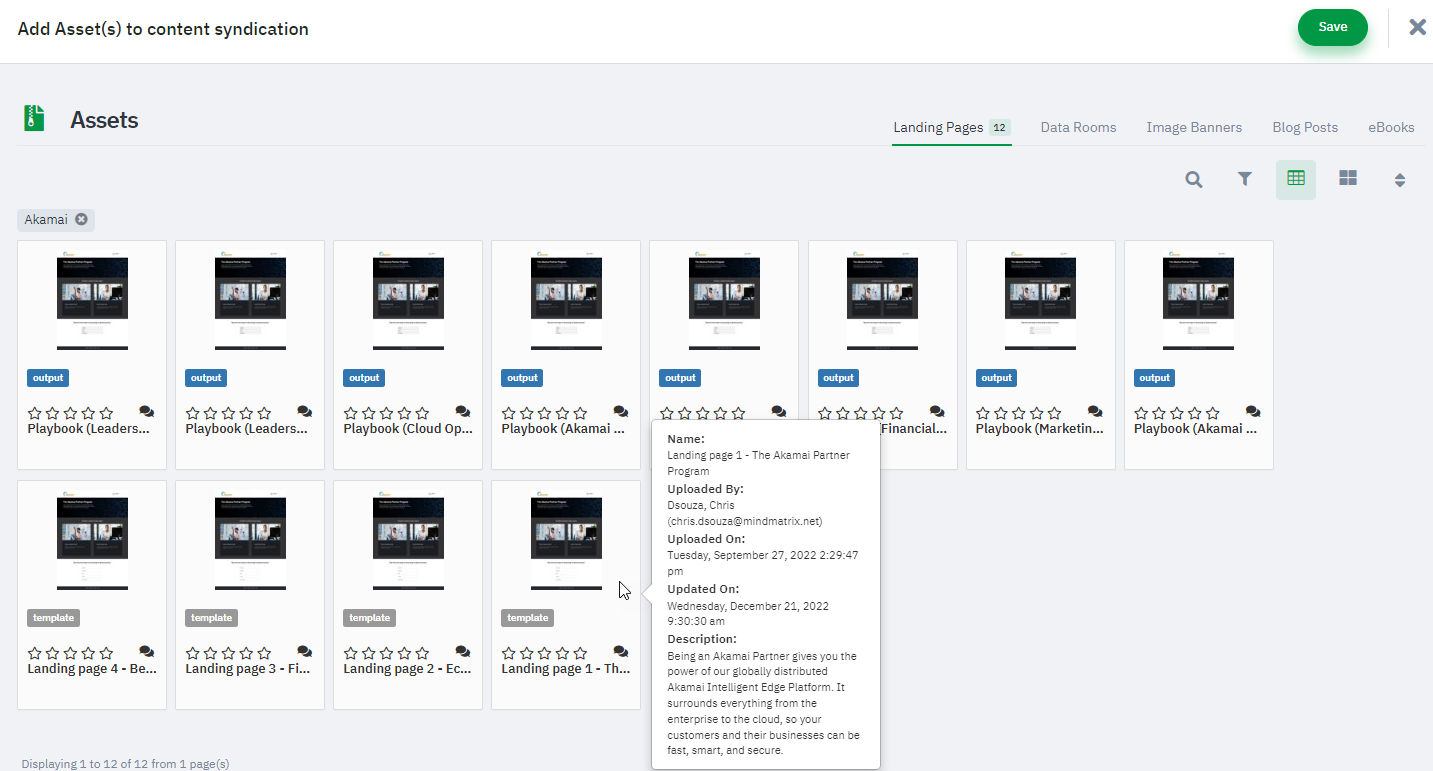Open comments on the Financial playbook card
Screen dimensions: 1433x771
[937, 412]
